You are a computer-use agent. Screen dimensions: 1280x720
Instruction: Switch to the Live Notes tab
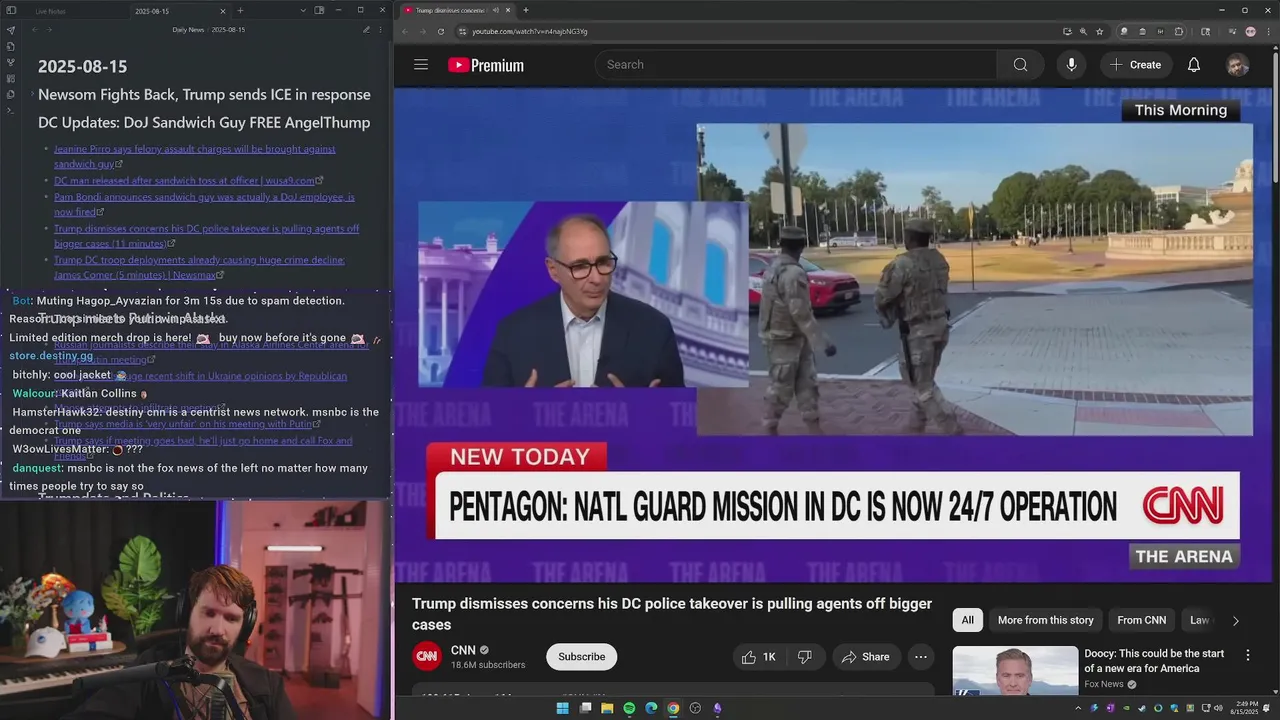(x=51, y=11)
